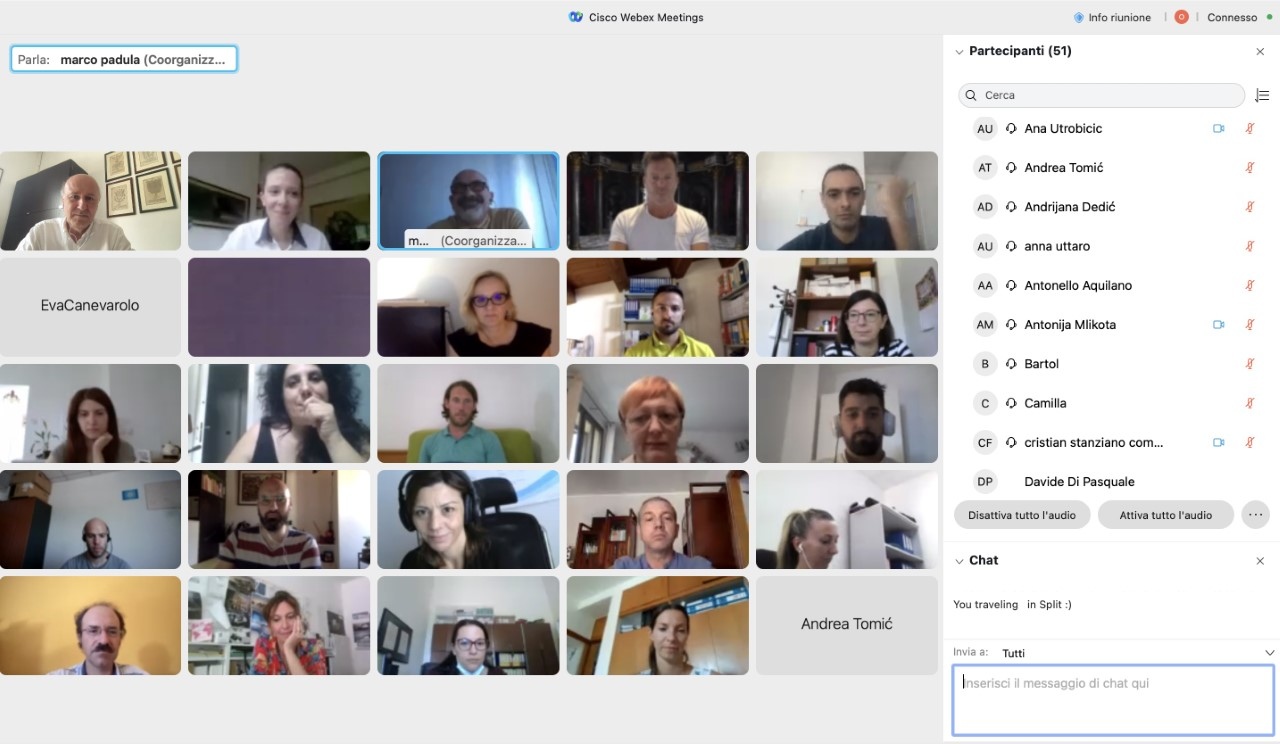This screenshot has width=1280, height=744.
Task: Collapse the Partecipanti panel chevron
Action: pos(959,51)
